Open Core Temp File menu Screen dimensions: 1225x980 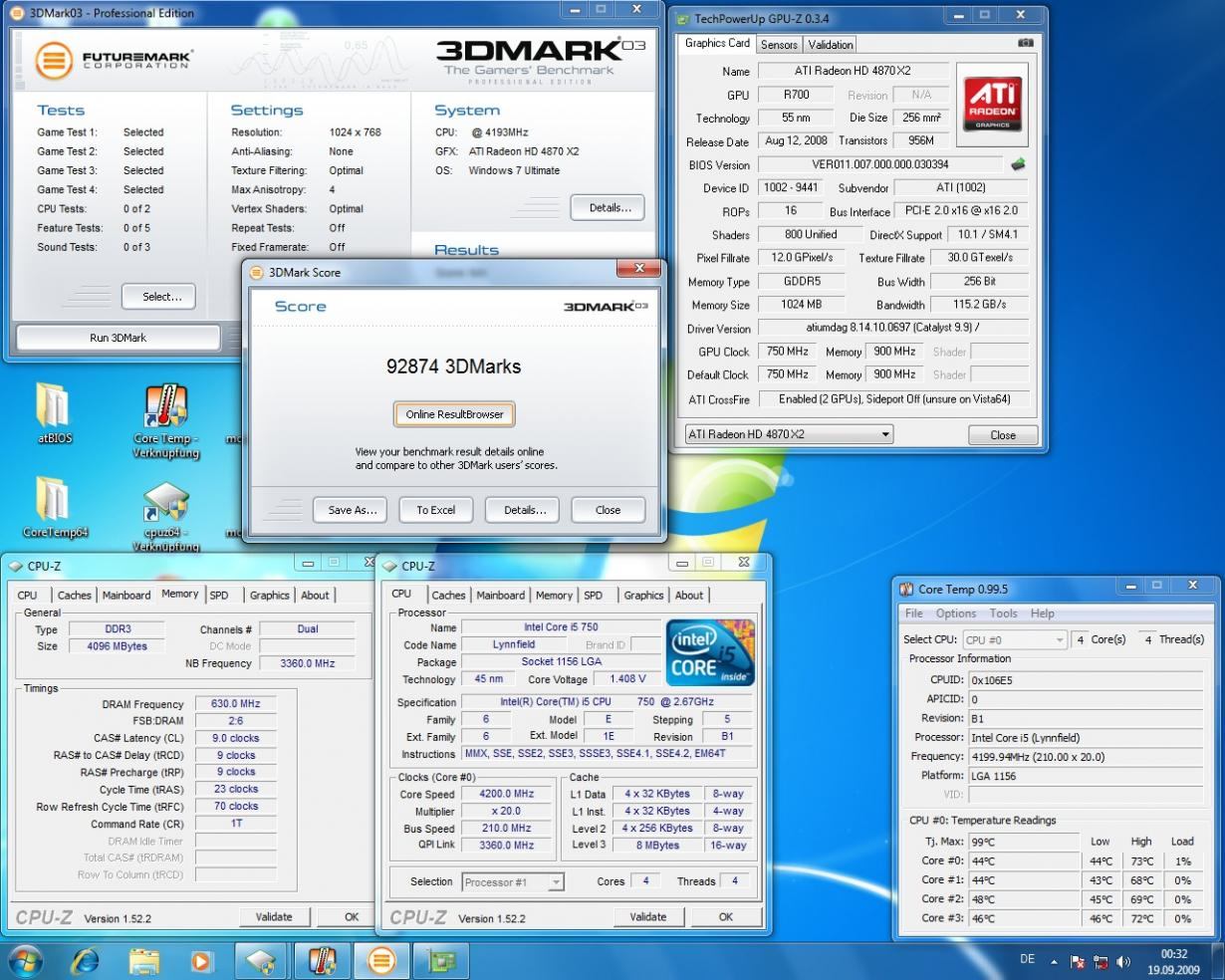(913, 613)
